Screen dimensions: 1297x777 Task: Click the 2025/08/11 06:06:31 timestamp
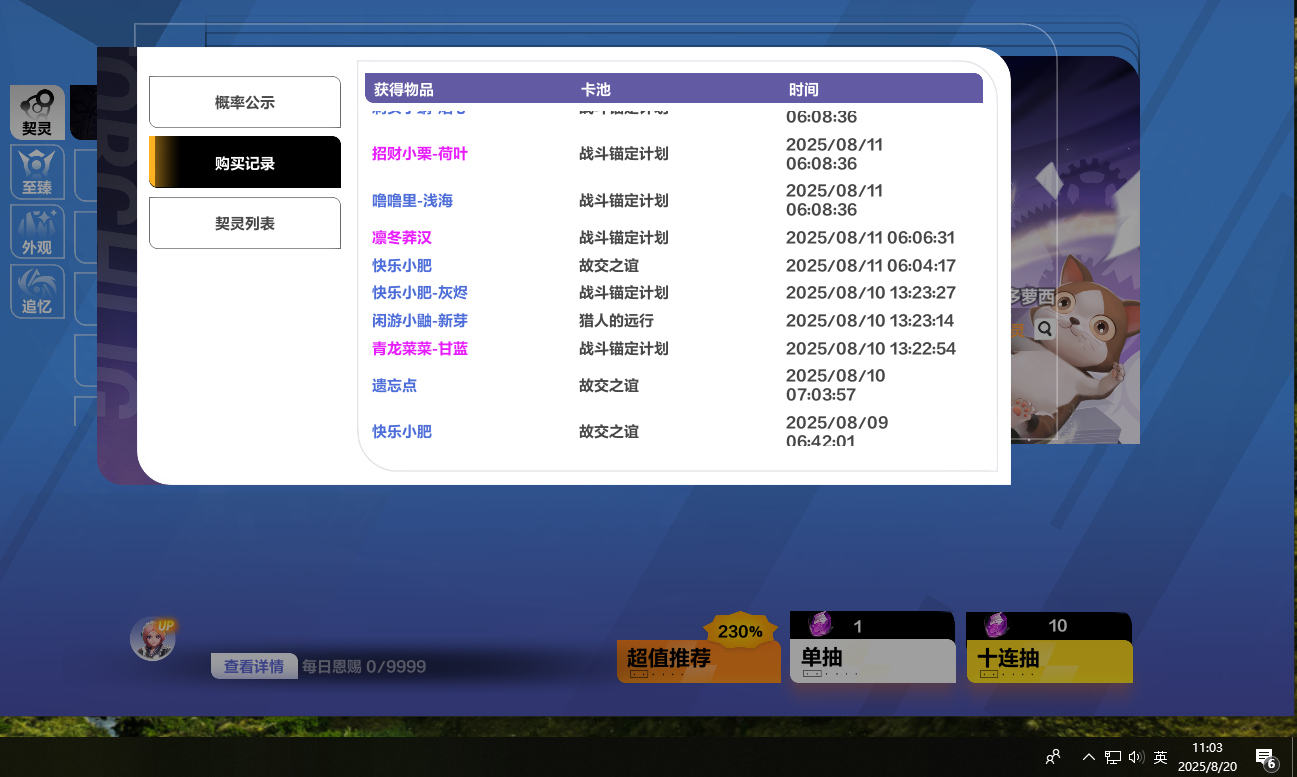click(870, 238)
